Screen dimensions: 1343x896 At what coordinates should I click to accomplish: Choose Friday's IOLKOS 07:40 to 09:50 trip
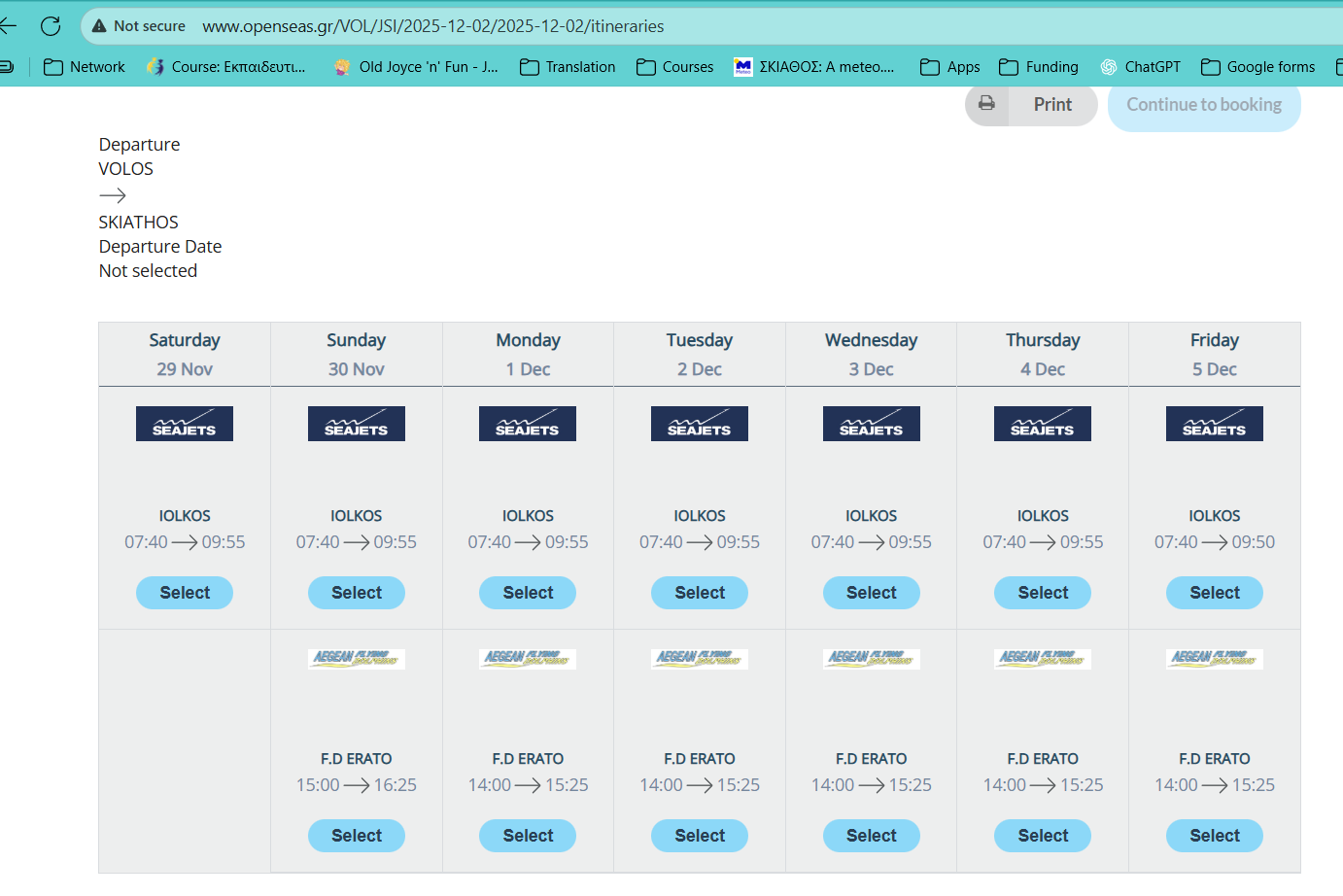(x=1214, y=593)
